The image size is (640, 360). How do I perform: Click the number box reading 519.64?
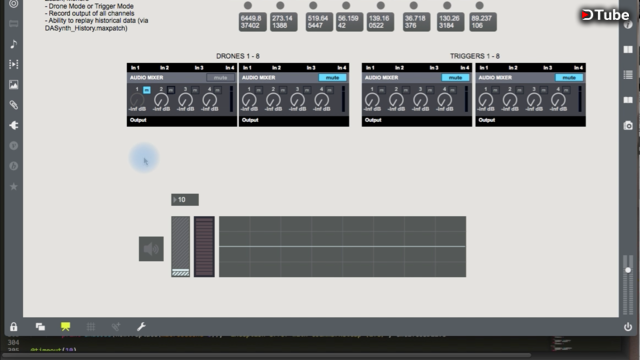pos(319,22)
